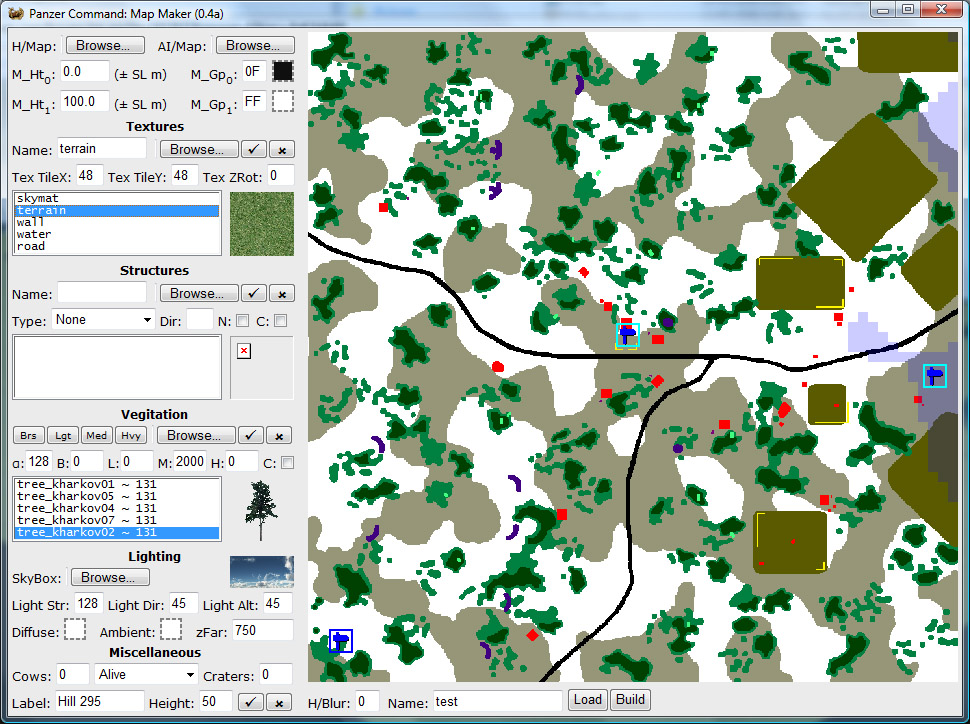Remove texture with the x icon

(282, 149)
